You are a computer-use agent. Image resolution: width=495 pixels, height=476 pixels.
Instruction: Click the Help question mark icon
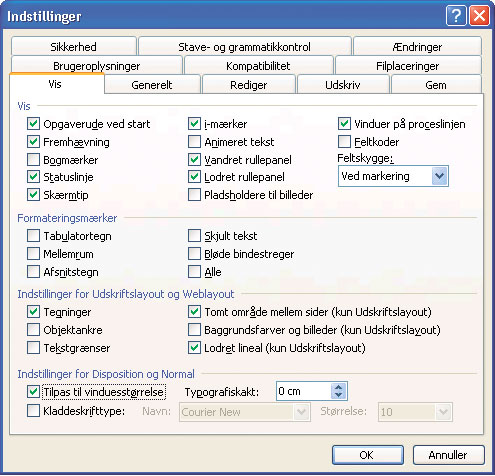pos(456,16)
